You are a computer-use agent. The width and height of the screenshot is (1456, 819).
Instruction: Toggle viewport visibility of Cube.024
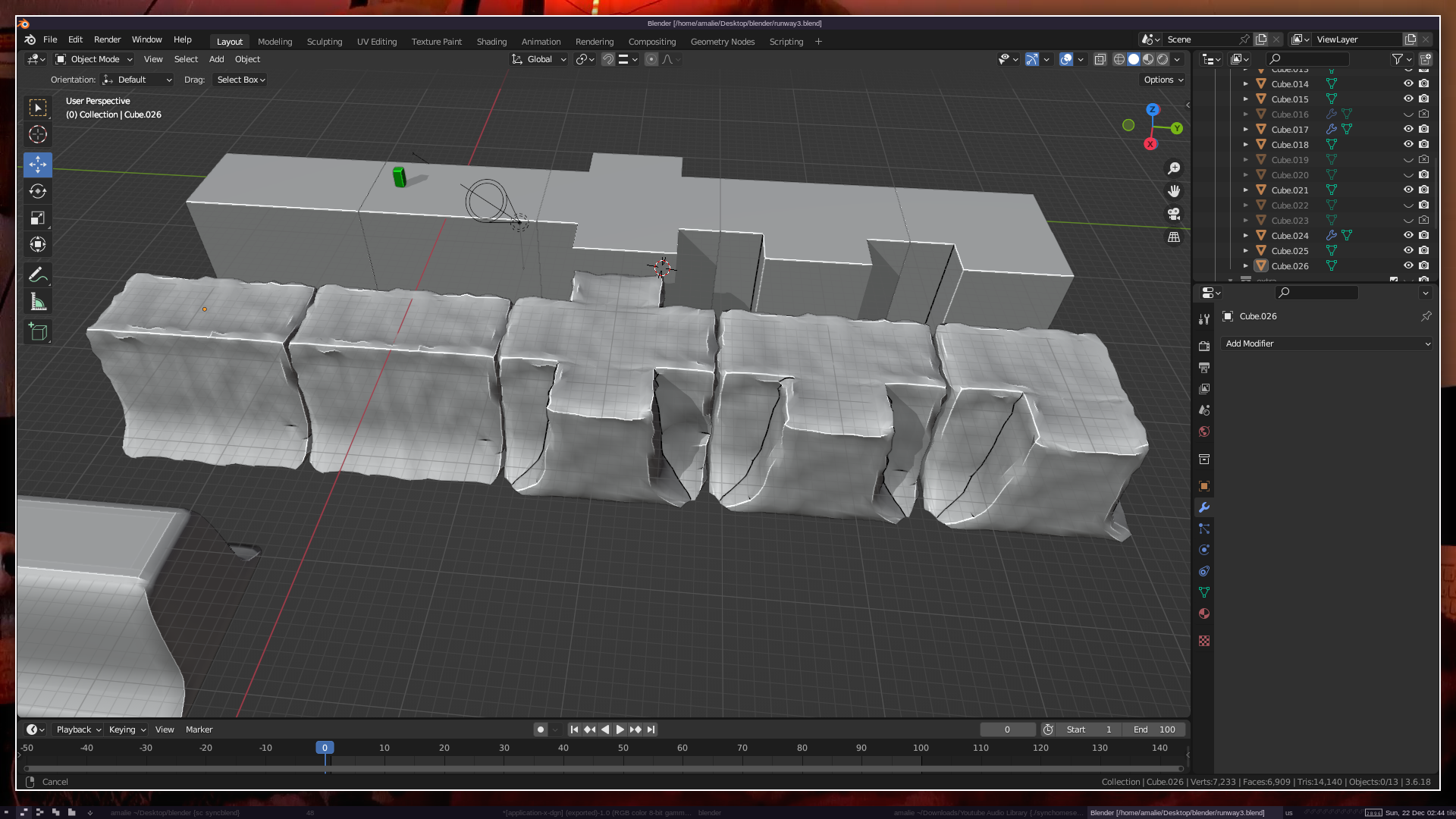(1408, 236)
